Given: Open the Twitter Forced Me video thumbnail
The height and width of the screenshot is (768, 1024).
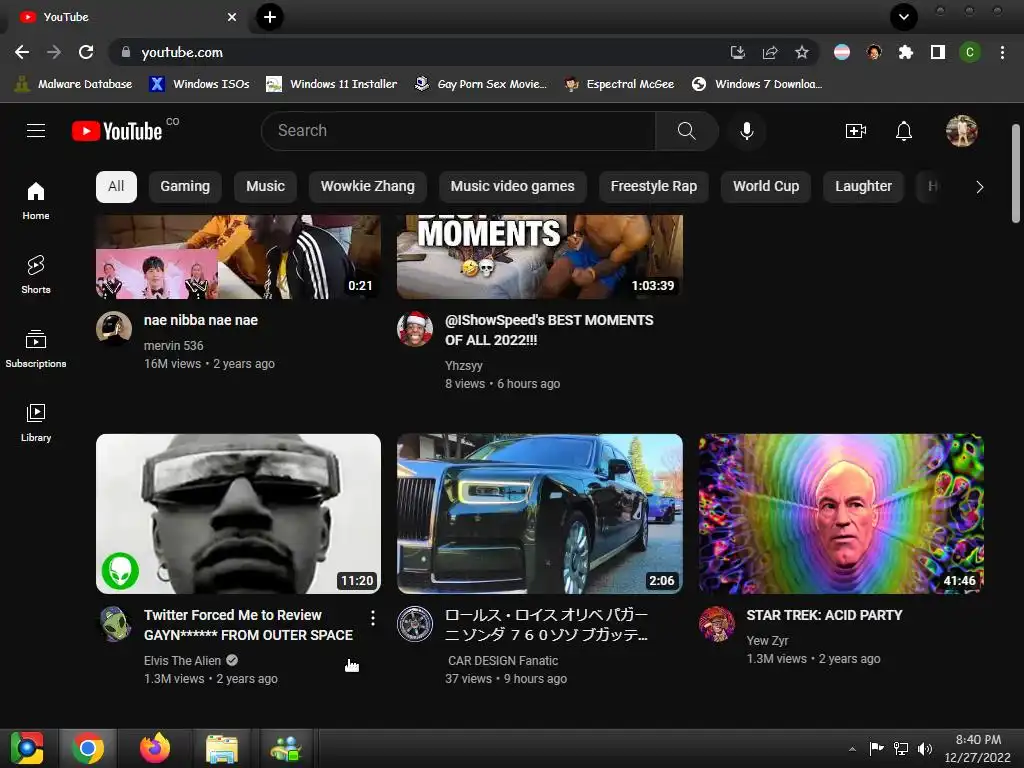Looking at the screenshot, I should (x=238, y=514).
